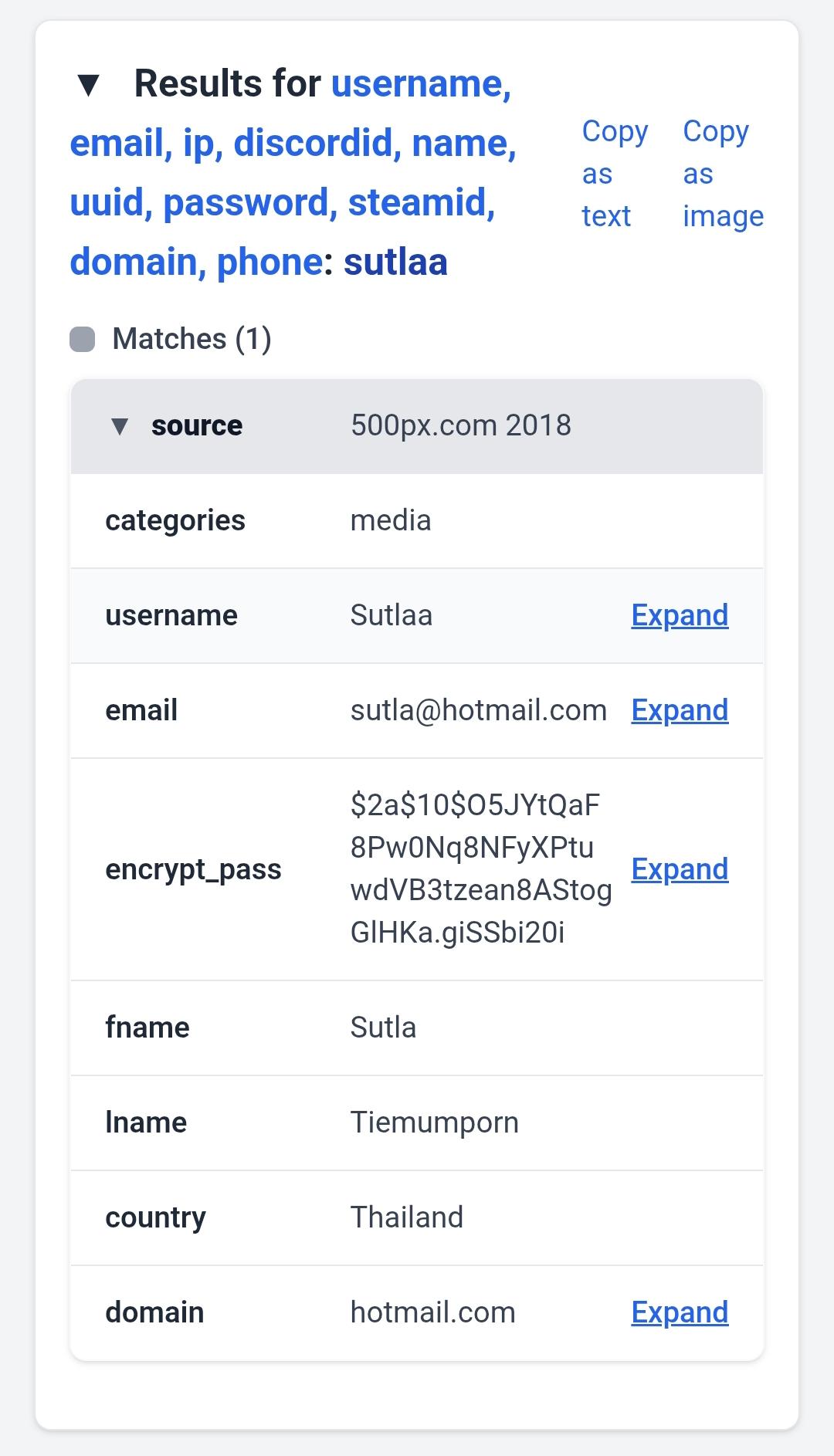
Task: Select the email address sutla@hotmail.com
Action: coord(479,710)
